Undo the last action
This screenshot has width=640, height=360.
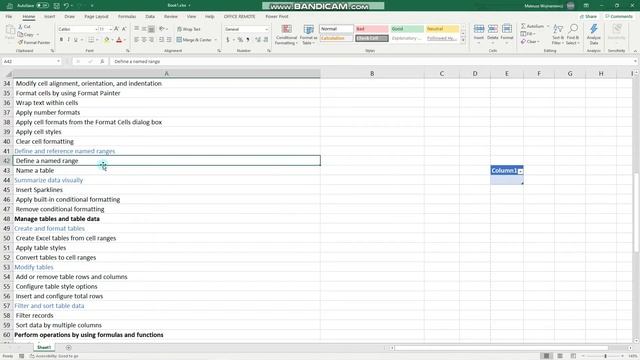[x=67, y=6]
